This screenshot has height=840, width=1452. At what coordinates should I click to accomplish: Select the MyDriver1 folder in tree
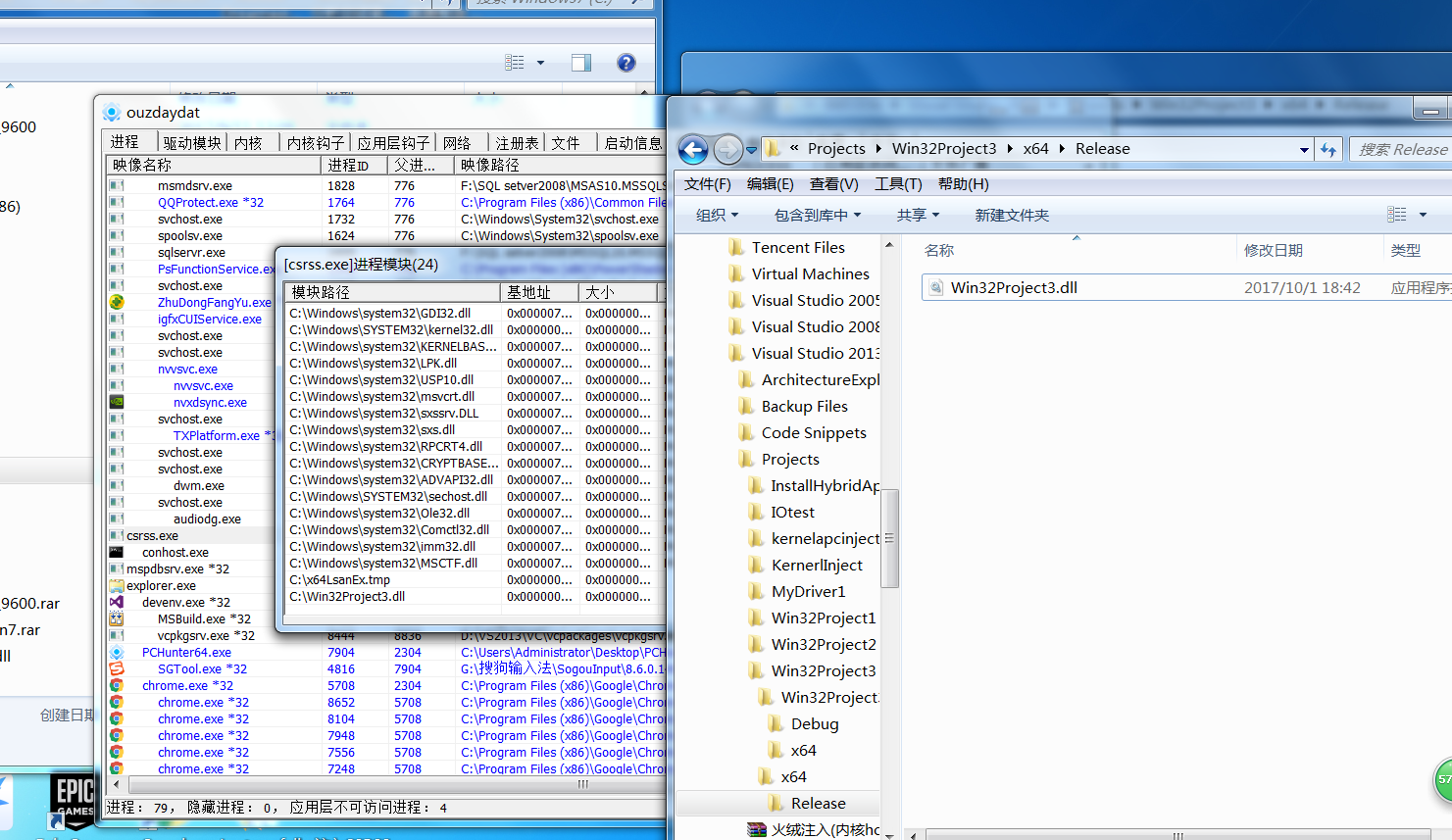[808, 592]
